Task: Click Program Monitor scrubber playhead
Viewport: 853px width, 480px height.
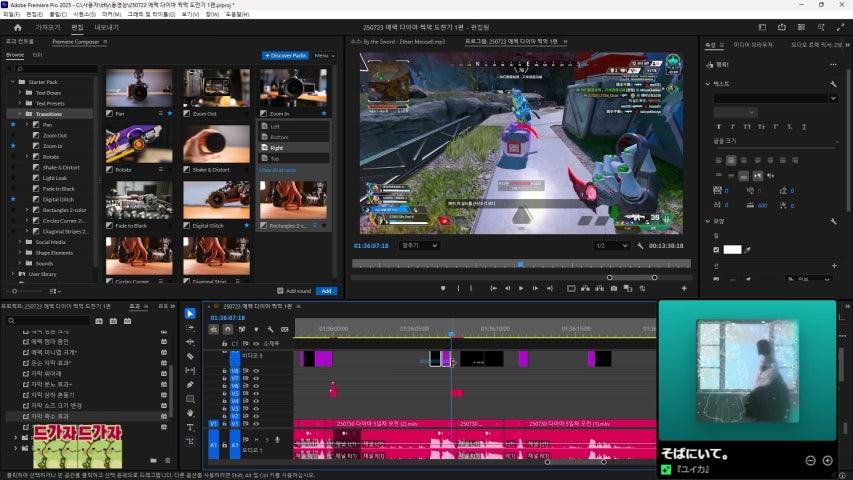Action: 521,264
